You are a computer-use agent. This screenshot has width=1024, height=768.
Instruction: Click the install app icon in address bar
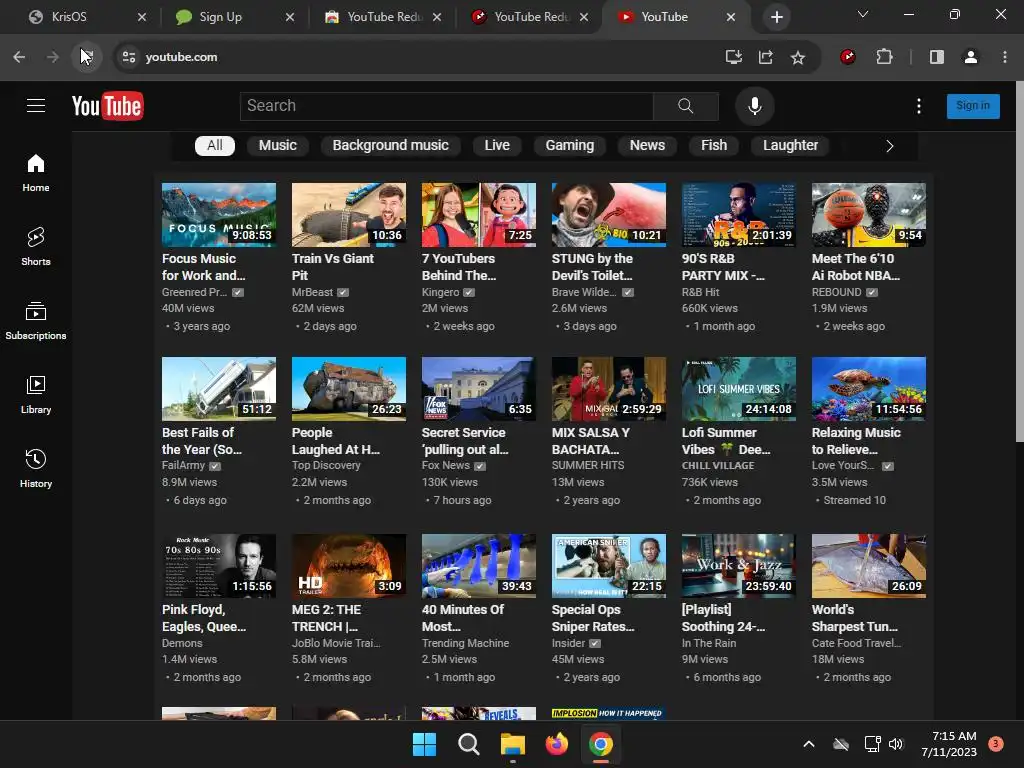click(x=733, y=57)
